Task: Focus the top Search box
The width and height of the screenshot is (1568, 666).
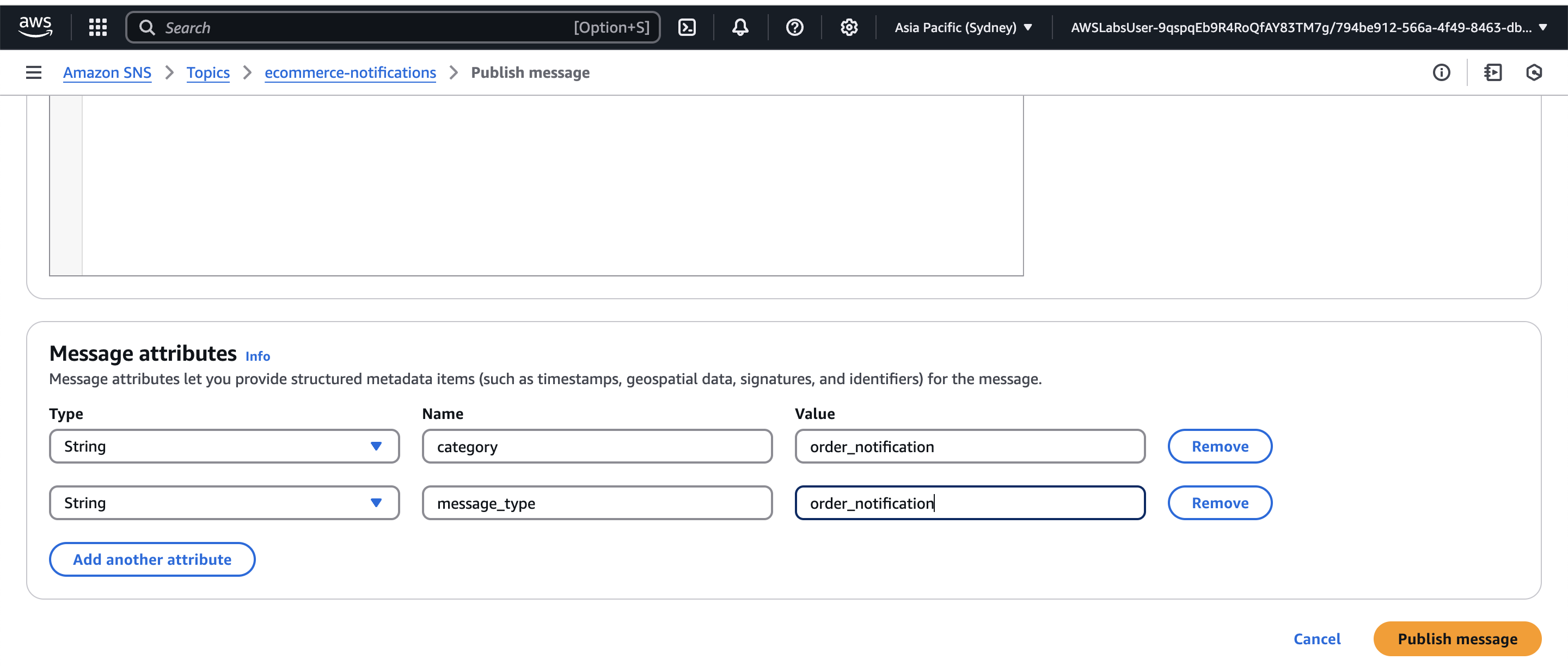Action: [x=393, y=27]
